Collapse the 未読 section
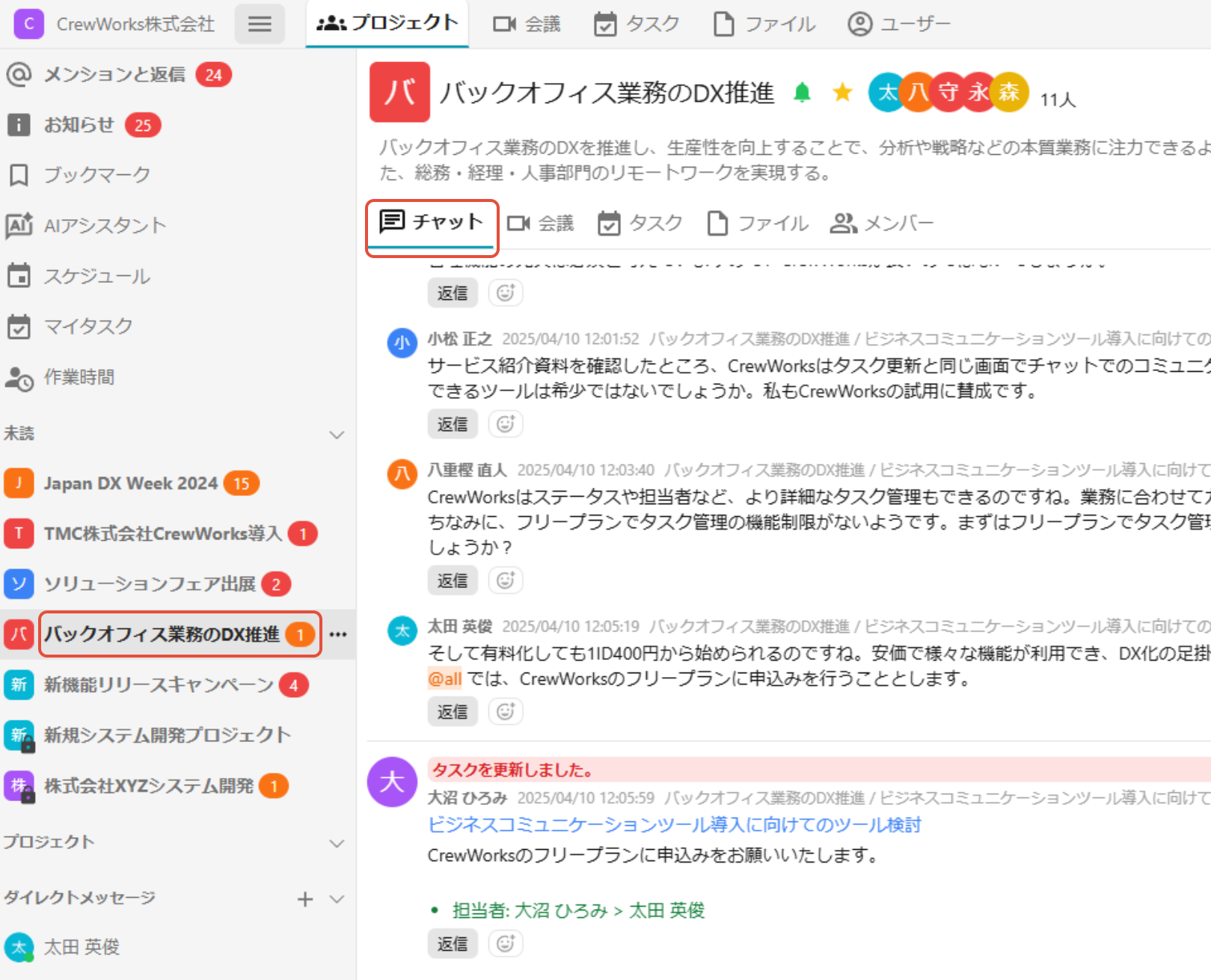The image size is (1211, 980). (337, 435)
